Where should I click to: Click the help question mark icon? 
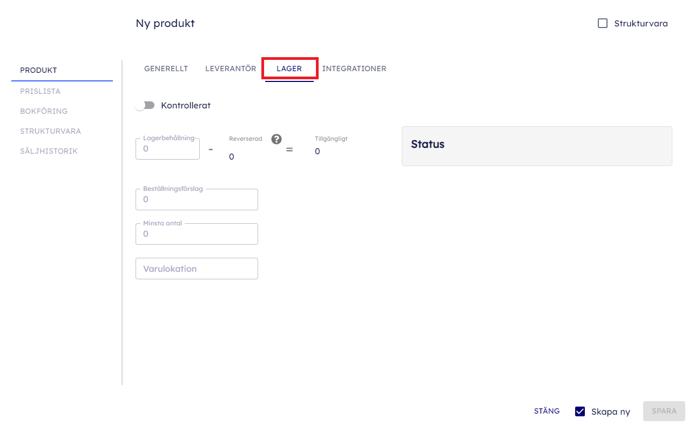tap(276, 139)
